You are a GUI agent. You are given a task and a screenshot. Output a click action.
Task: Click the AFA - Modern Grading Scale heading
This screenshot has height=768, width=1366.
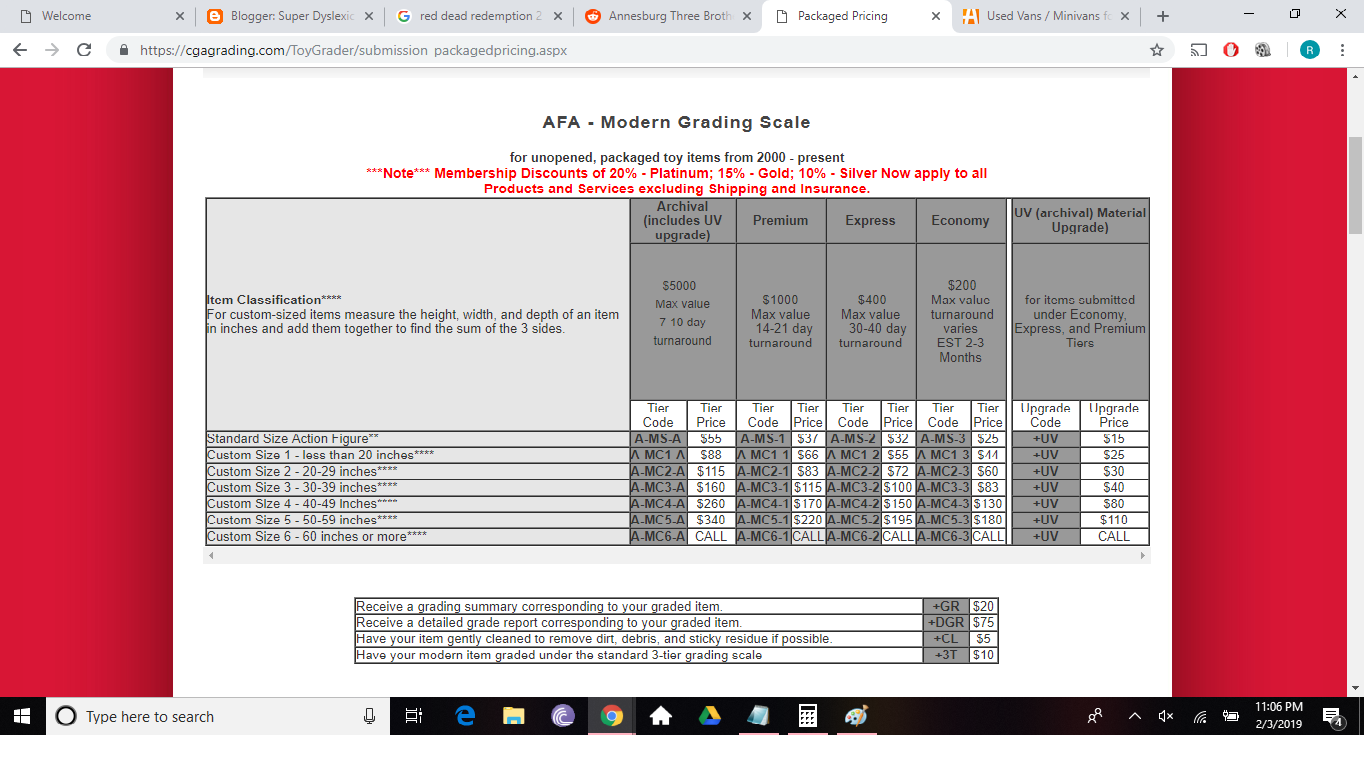coord(677,122)
